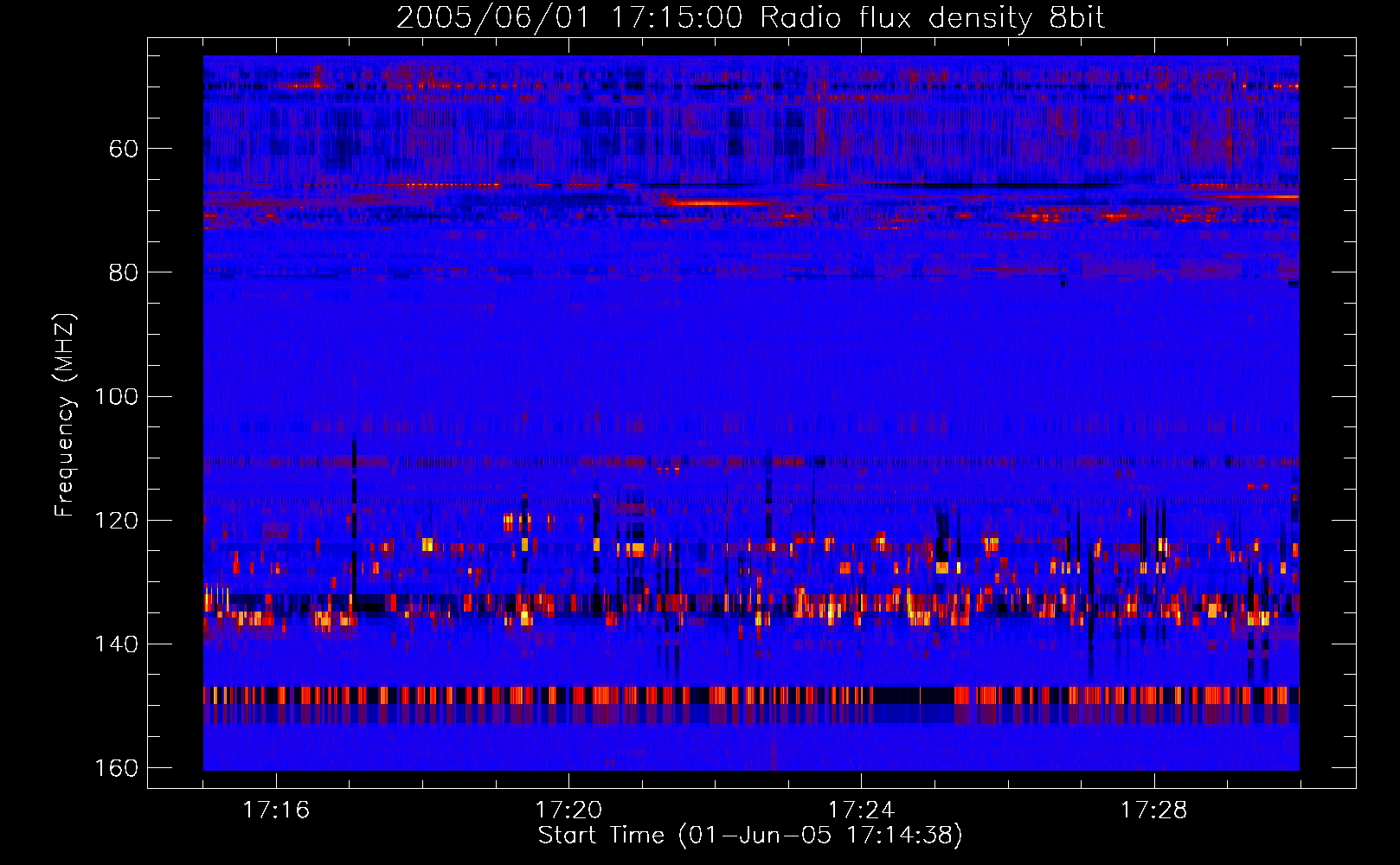Click the 'Frequency (MHZ)' axis label
The height and width of the screenshot is (865, 1400).
coord(65,415)
